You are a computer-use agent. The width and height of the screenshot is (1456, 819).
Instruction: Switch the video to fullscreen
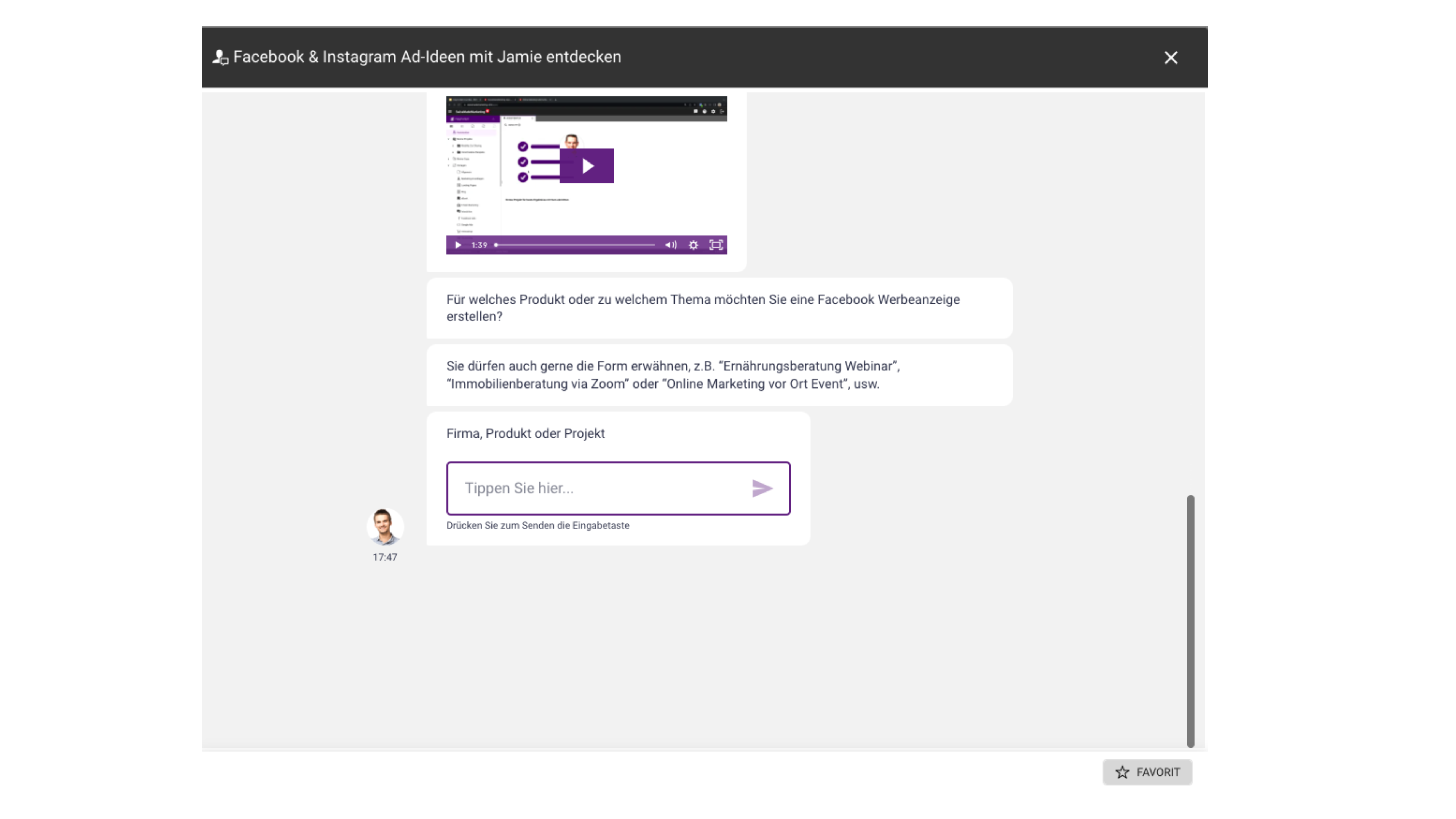(x=716, y=245)
